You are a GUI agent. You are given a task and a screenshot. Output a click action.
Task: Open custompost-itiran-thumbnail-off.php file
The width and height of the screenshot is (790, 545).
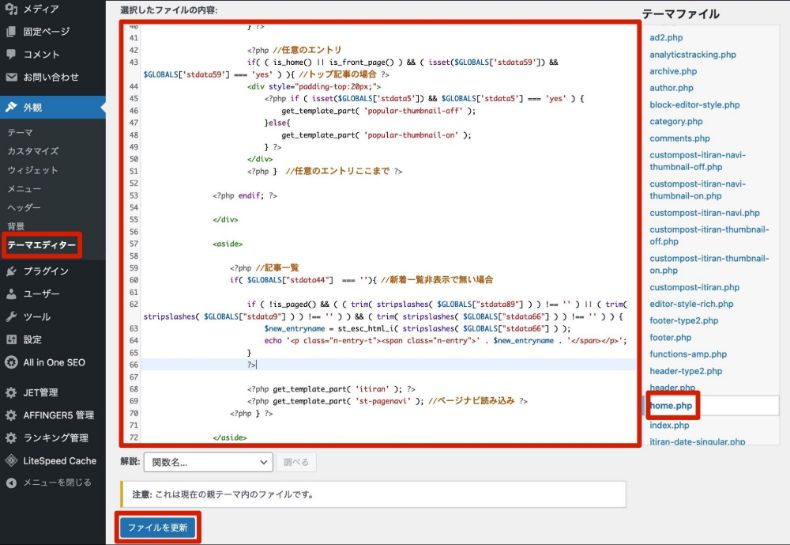pos(709,235)
